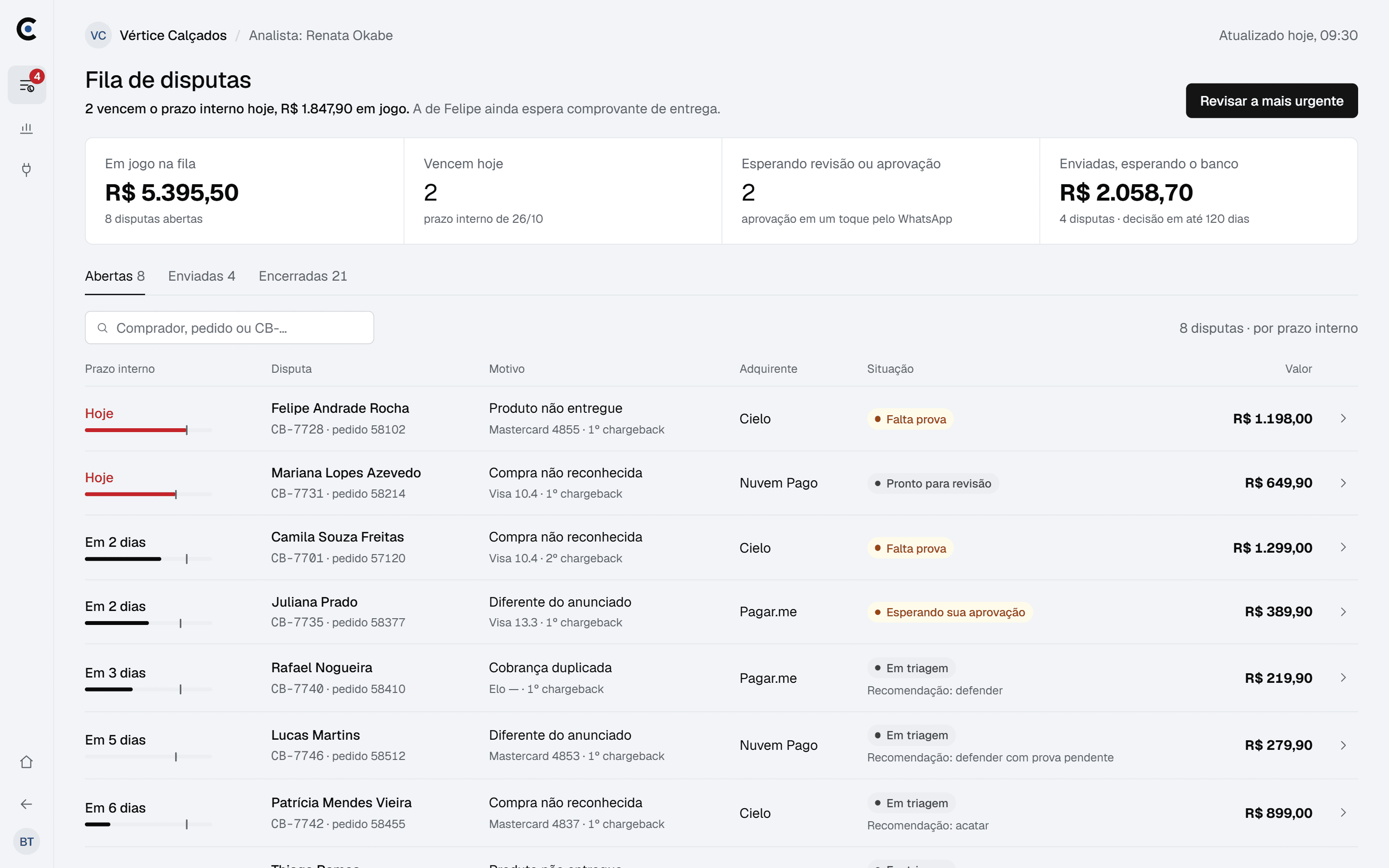Open the plug integrations icon
The height and width of the screenshot is (868, 1389).
(x=27, y=169)
